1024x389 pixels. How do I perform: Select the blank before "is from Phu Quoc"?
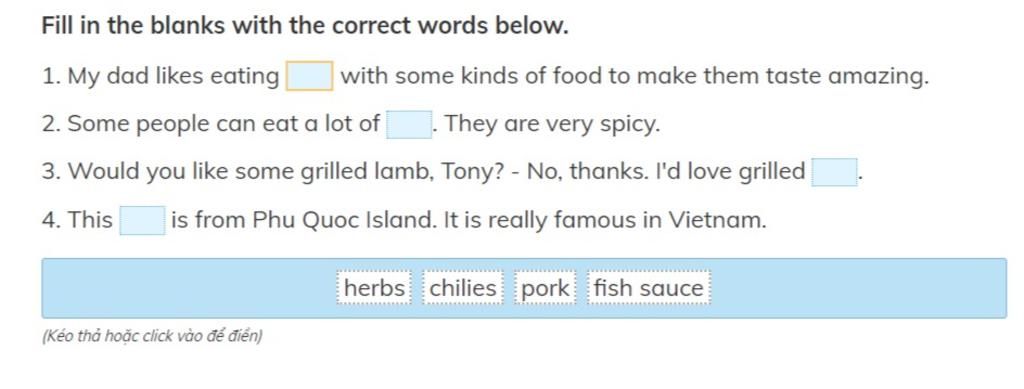(142, 220)
